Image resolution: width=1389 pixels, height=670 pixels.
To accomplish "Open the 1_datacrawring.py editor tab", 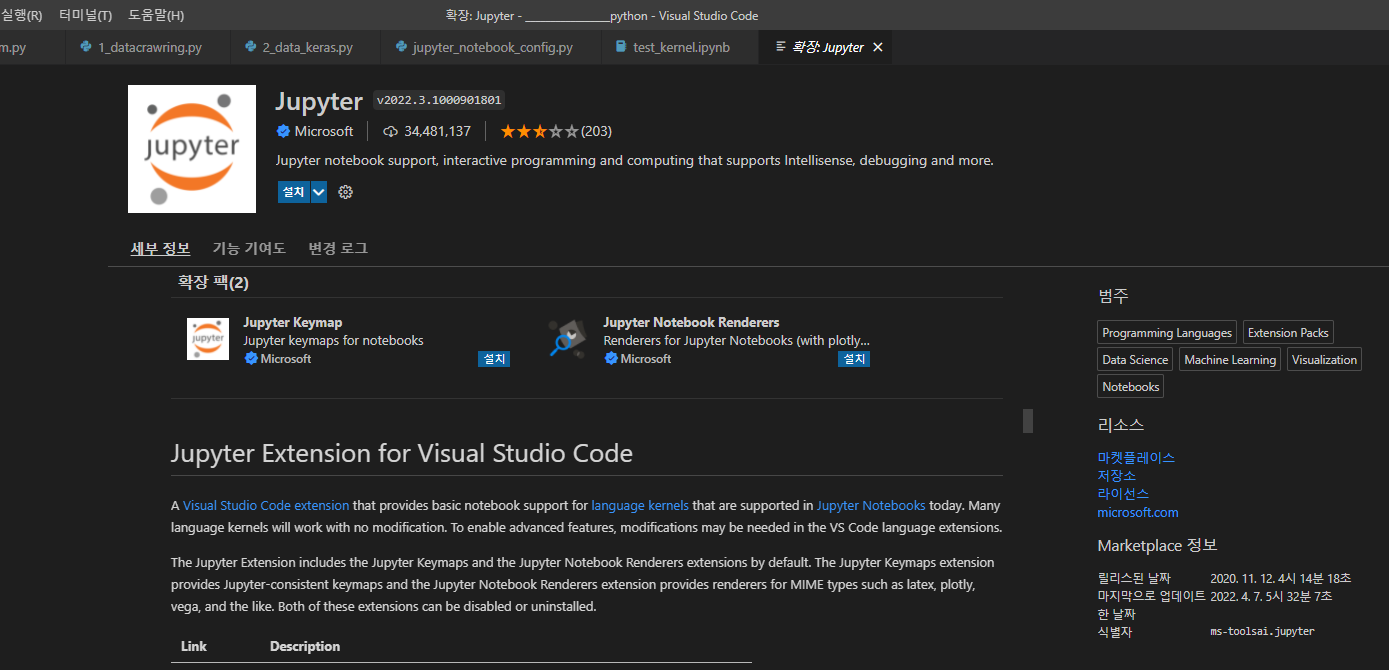I will point(149,47).
